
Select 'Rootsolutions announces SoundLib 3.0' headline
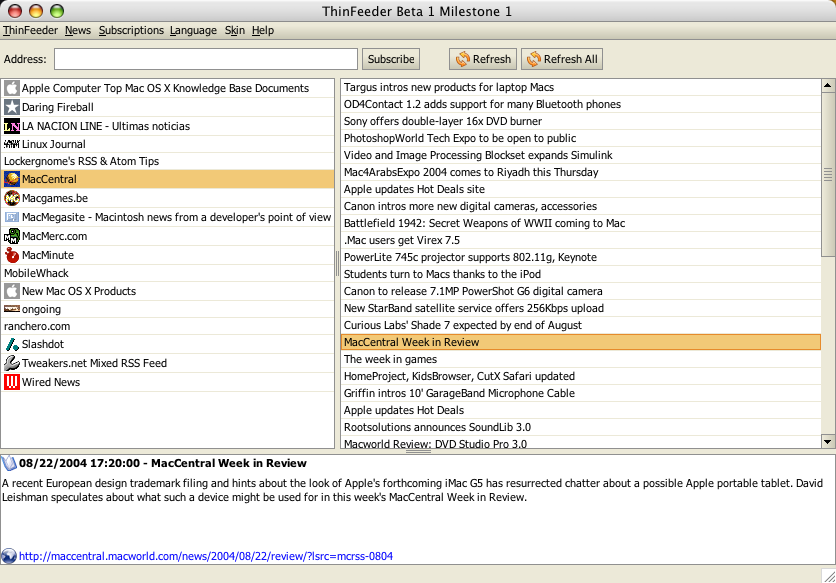click(x=581, y=427)
